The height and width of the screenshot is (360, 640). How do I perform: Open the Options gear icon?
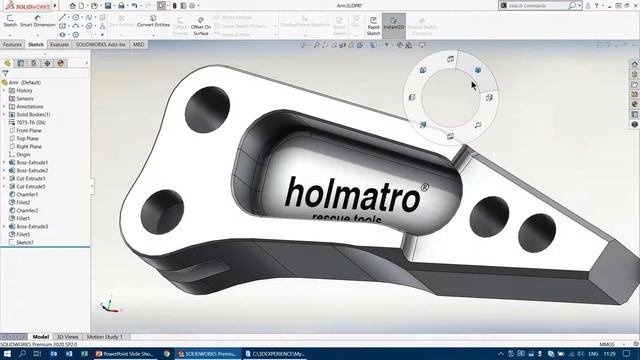[x=192, y=6]
